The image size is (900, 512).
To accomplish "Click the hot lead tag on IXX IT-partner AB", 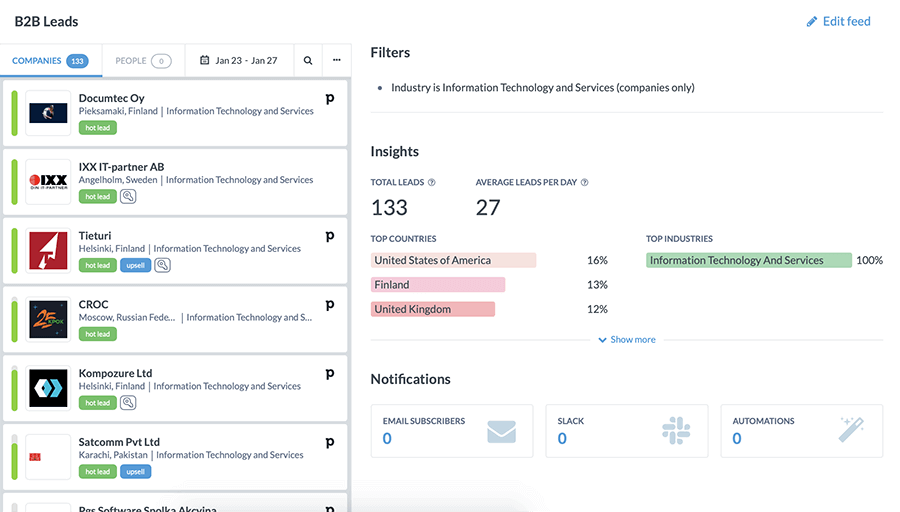I will (98, 197).
